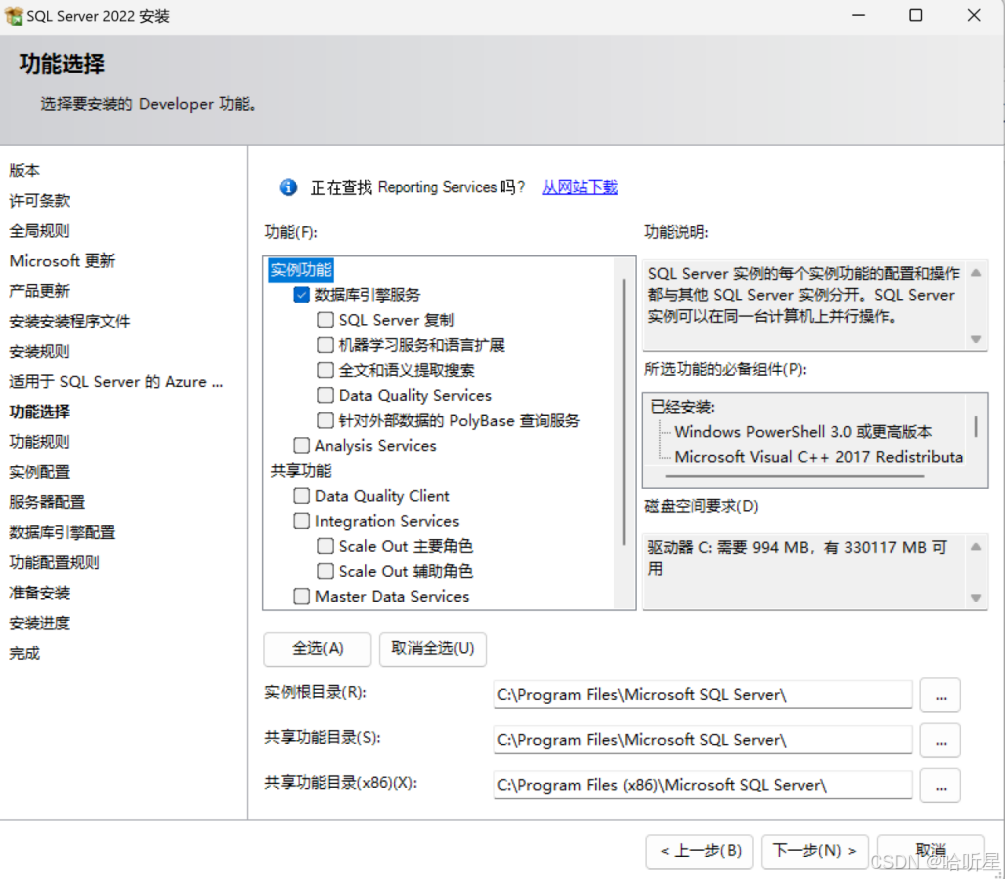The image size is (1005, 880).
Task: Select 数据库引擎配置 step in sidebar
Action: [x=62, y=533]
